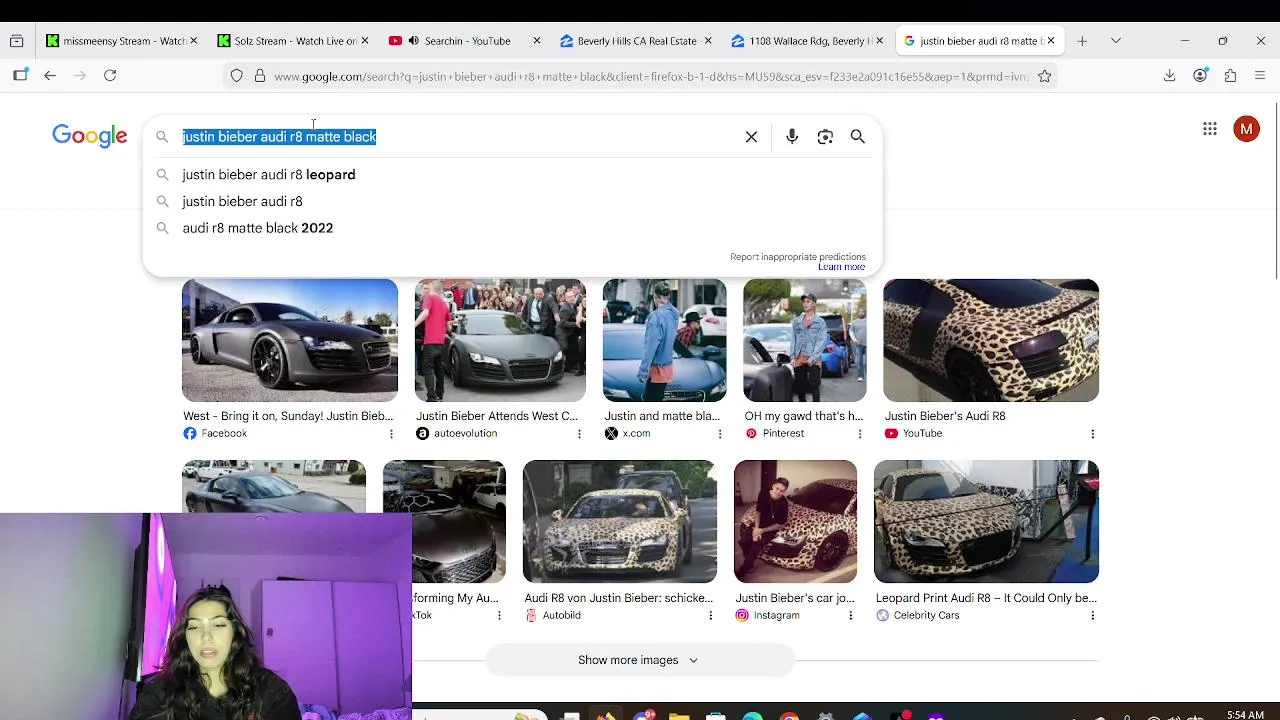Select the justin bieber audi r8 matte tab
Viewport: 1280px width, 720px height.
click(979, 41)
